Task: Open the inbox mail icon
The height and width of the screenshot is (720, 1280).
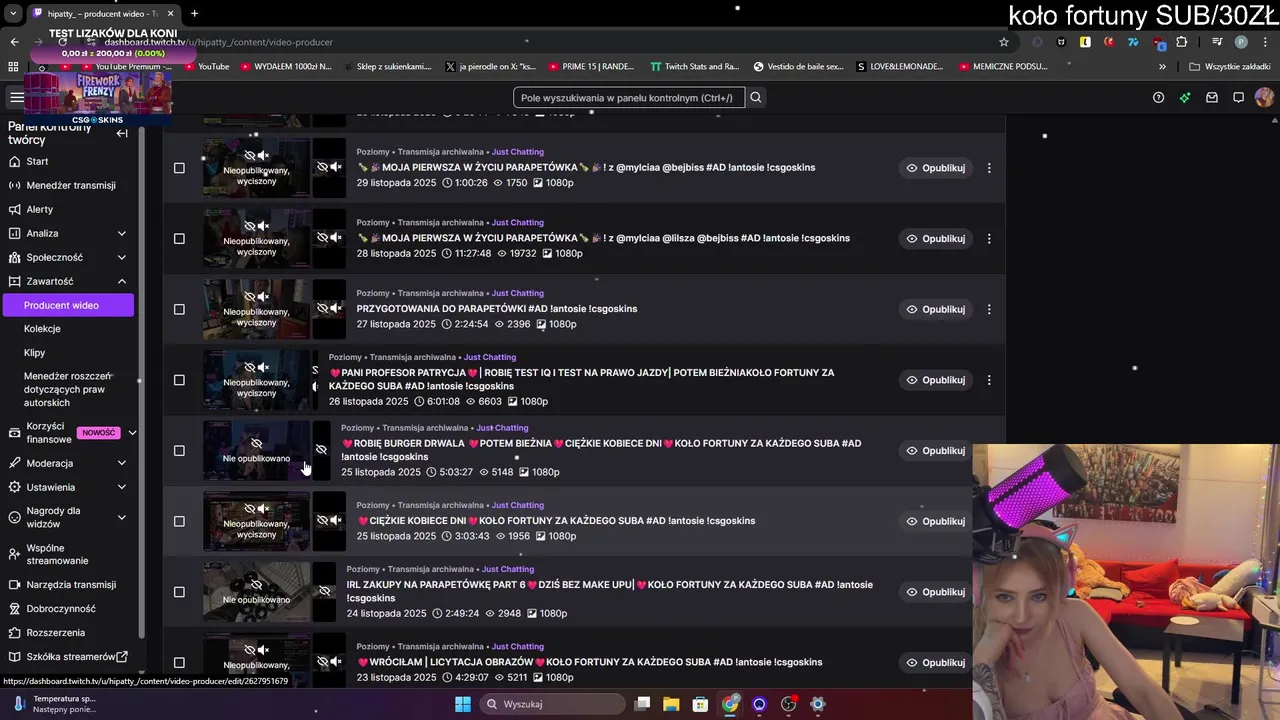Action: coord(1212,98)
